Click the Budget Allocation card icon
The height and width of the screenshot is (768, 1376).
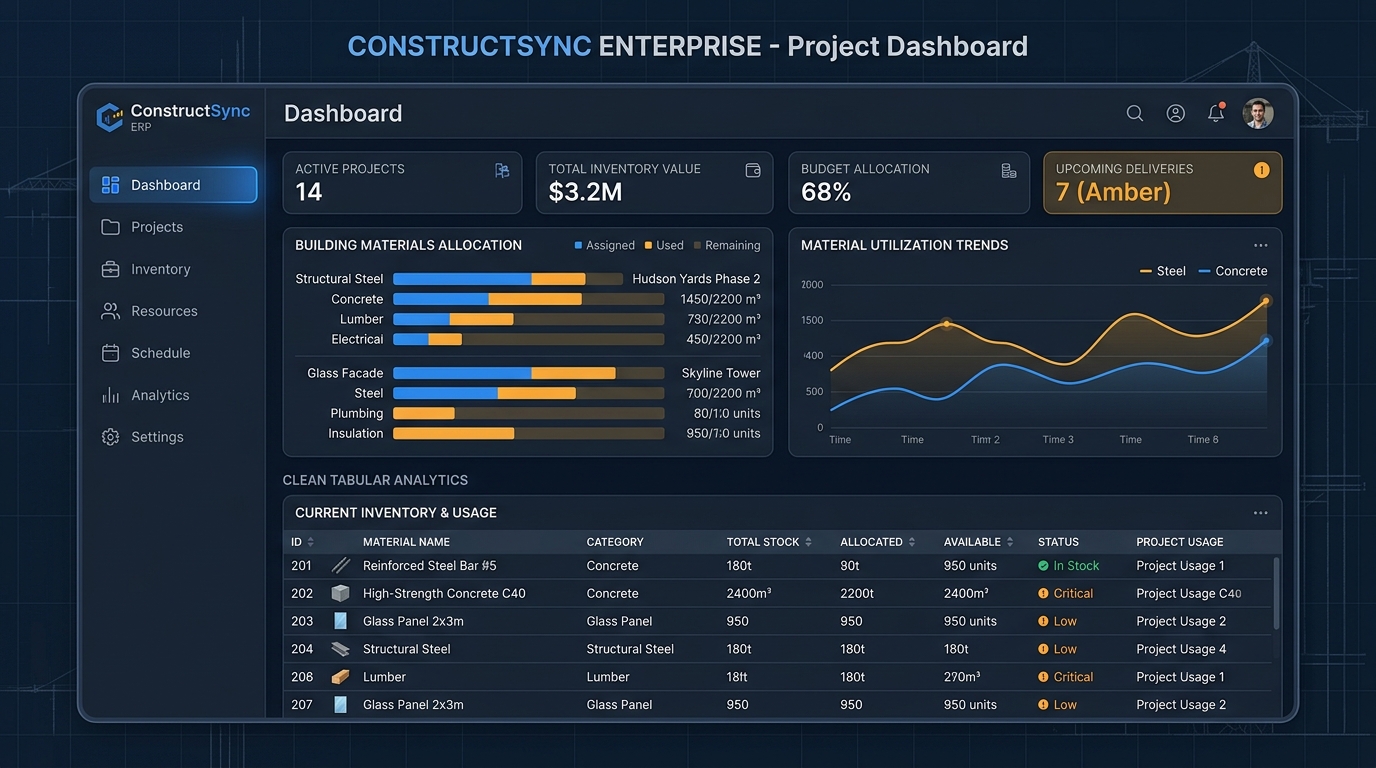[x=1009, y=171]
